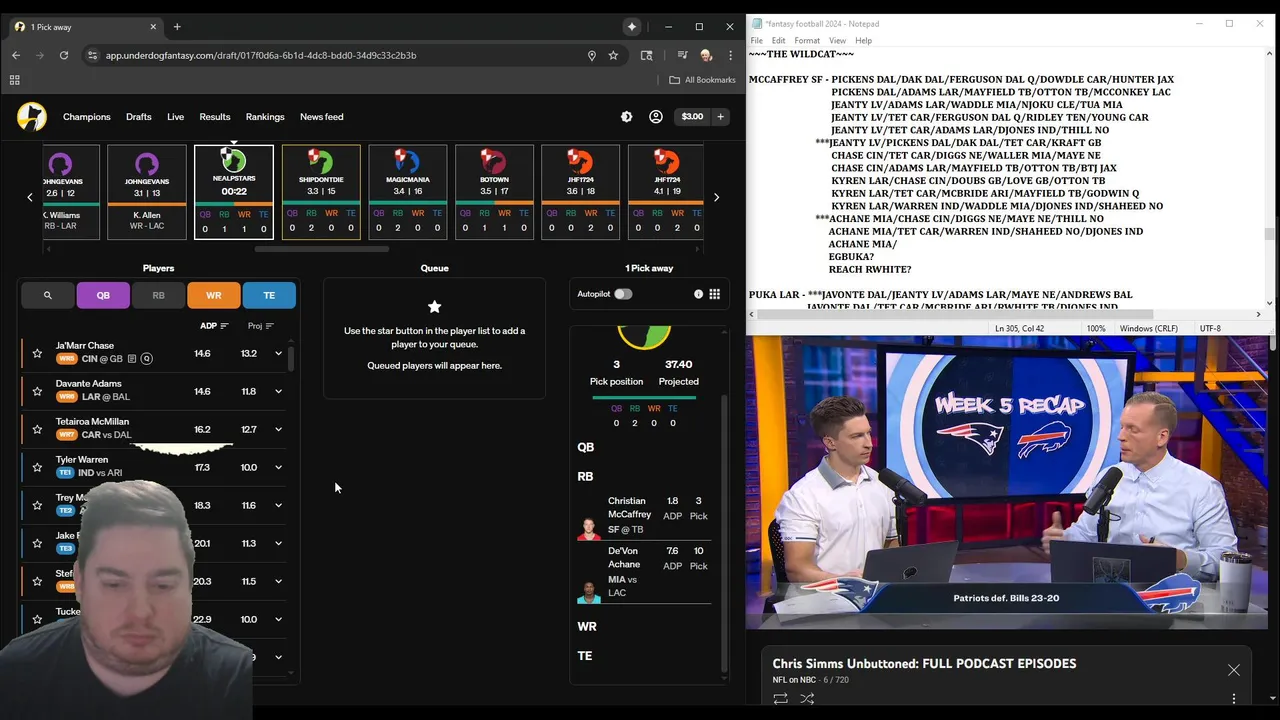1280x720 pixels.
Task: Toggle the RB position filter
Action: click(x=158, y=295)
